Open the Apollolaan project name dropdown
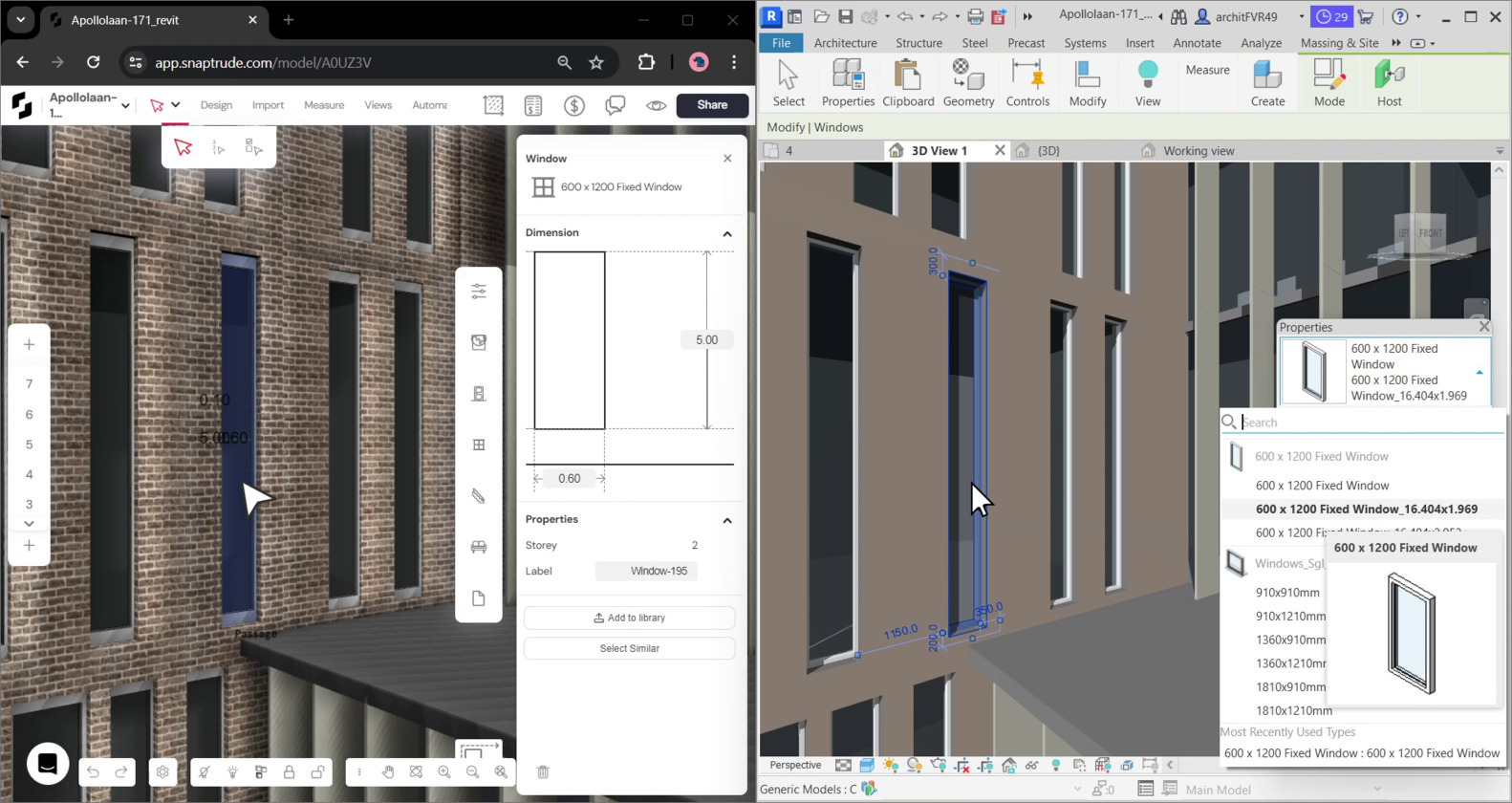The width and height of the screenshot is (1512, 803). pos(125,105)
